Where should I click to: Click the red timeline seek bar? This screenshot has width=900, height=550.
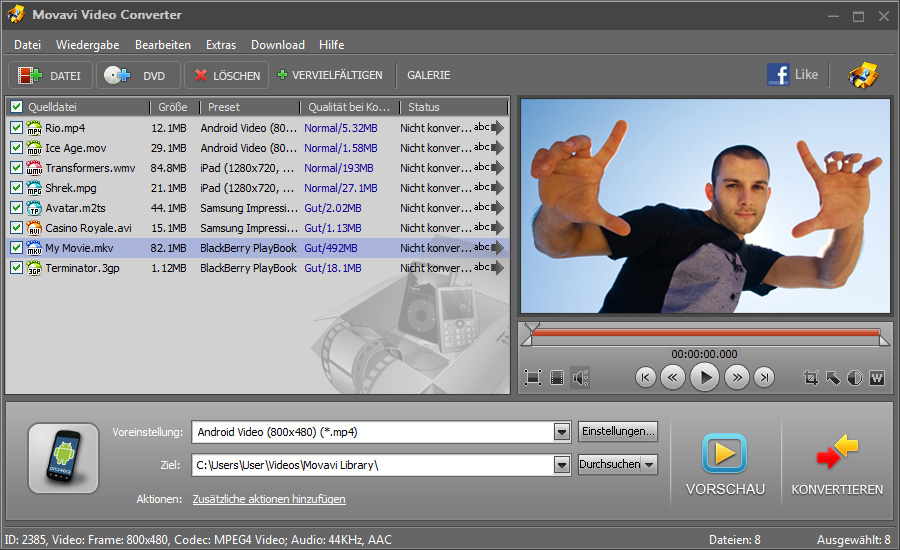click(x=705, y=333)
